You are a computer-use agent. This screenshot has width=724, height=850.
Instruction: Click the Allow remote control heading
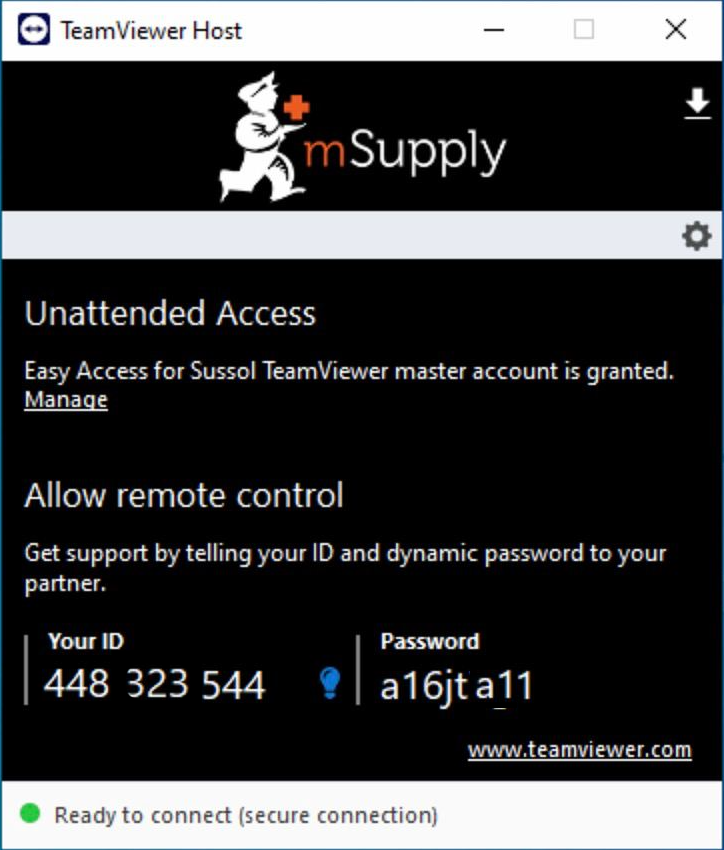[x=184, y=495]
